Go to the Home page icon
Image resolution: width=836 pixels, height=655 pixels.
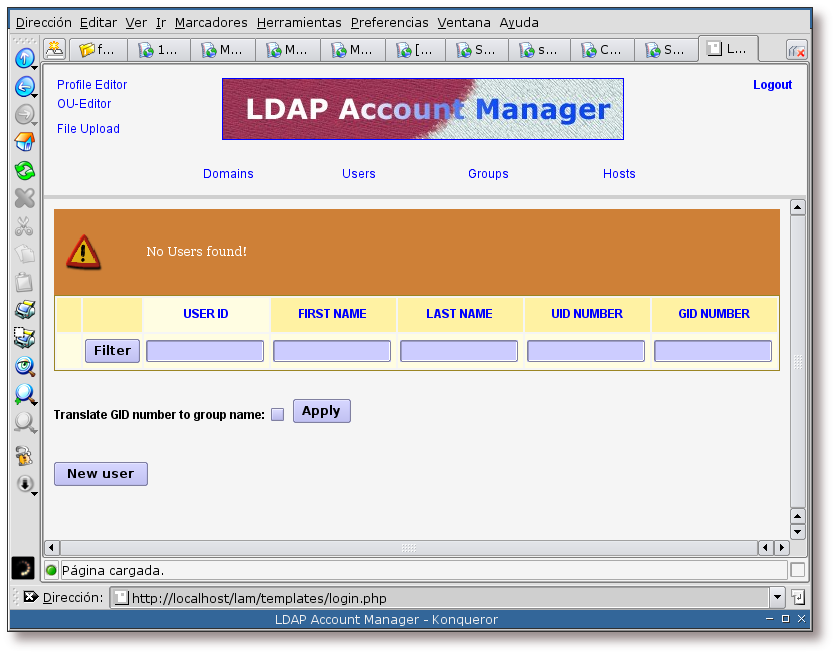tap(24, 142)
